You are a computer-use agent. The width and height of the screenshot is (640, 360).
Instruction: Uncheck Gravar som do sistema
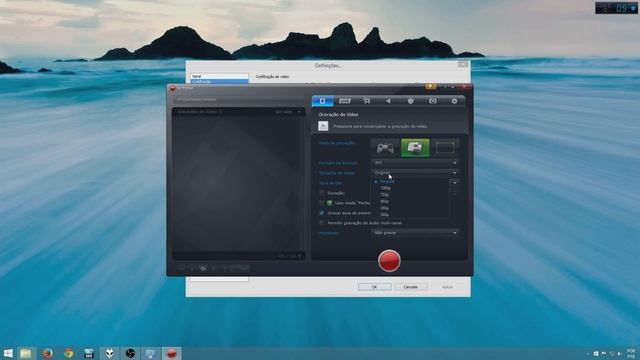point(322,213)
